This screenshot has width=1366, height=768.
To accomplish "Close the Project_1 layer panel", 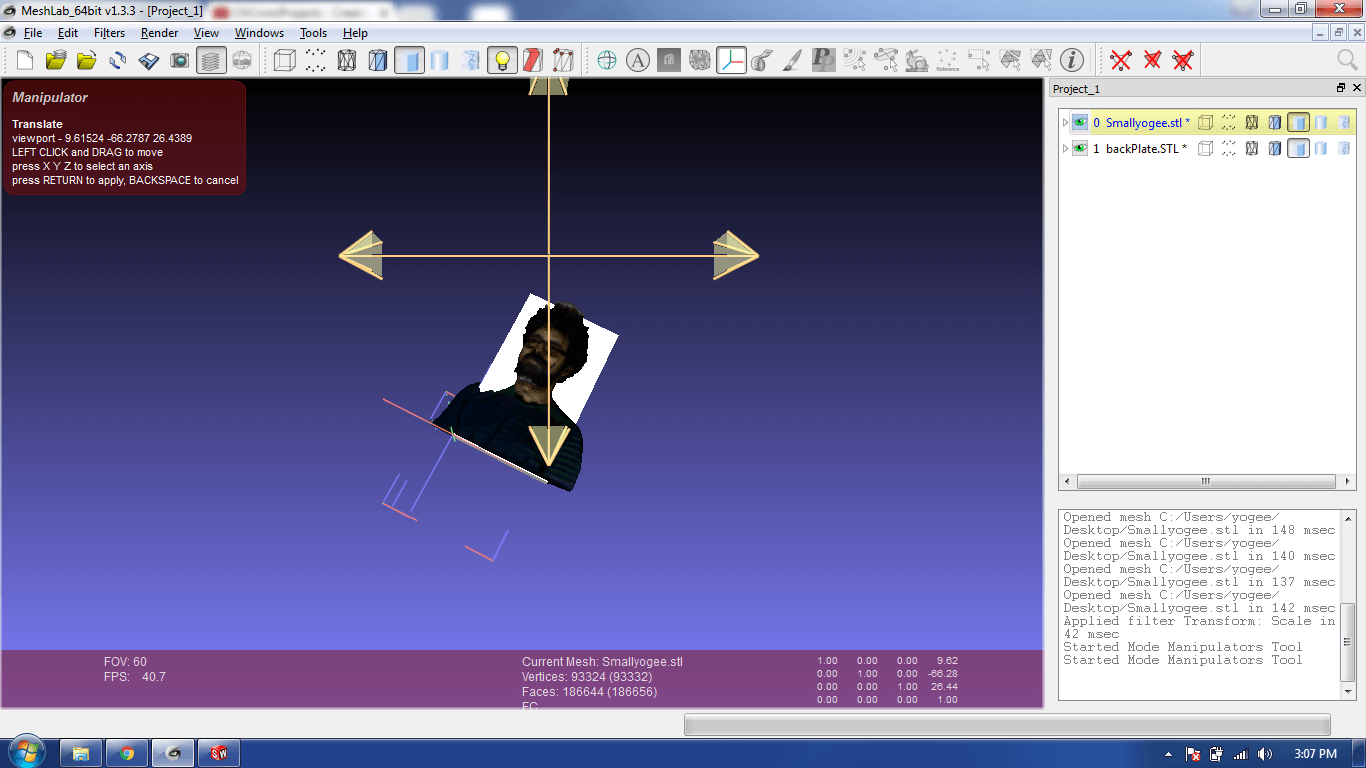I will tap(1356, 88).
